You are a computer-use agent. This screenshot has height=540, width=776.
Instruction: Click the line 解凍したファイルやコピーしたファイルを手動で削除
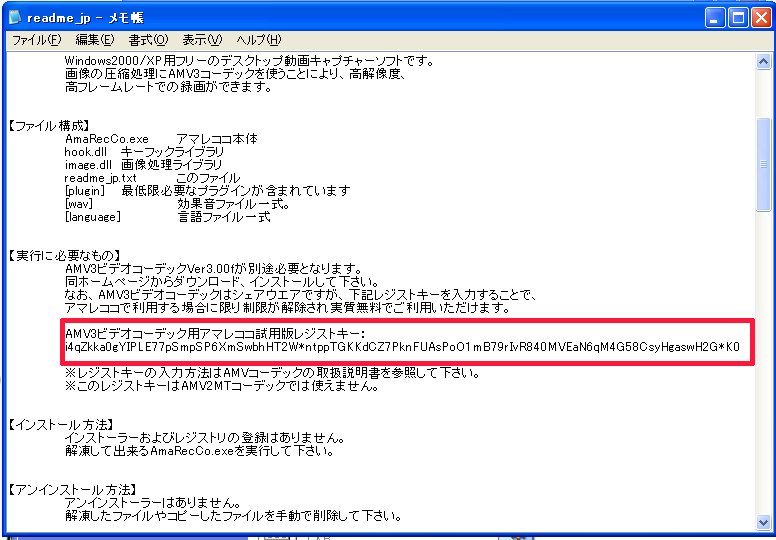pos(233,516)
